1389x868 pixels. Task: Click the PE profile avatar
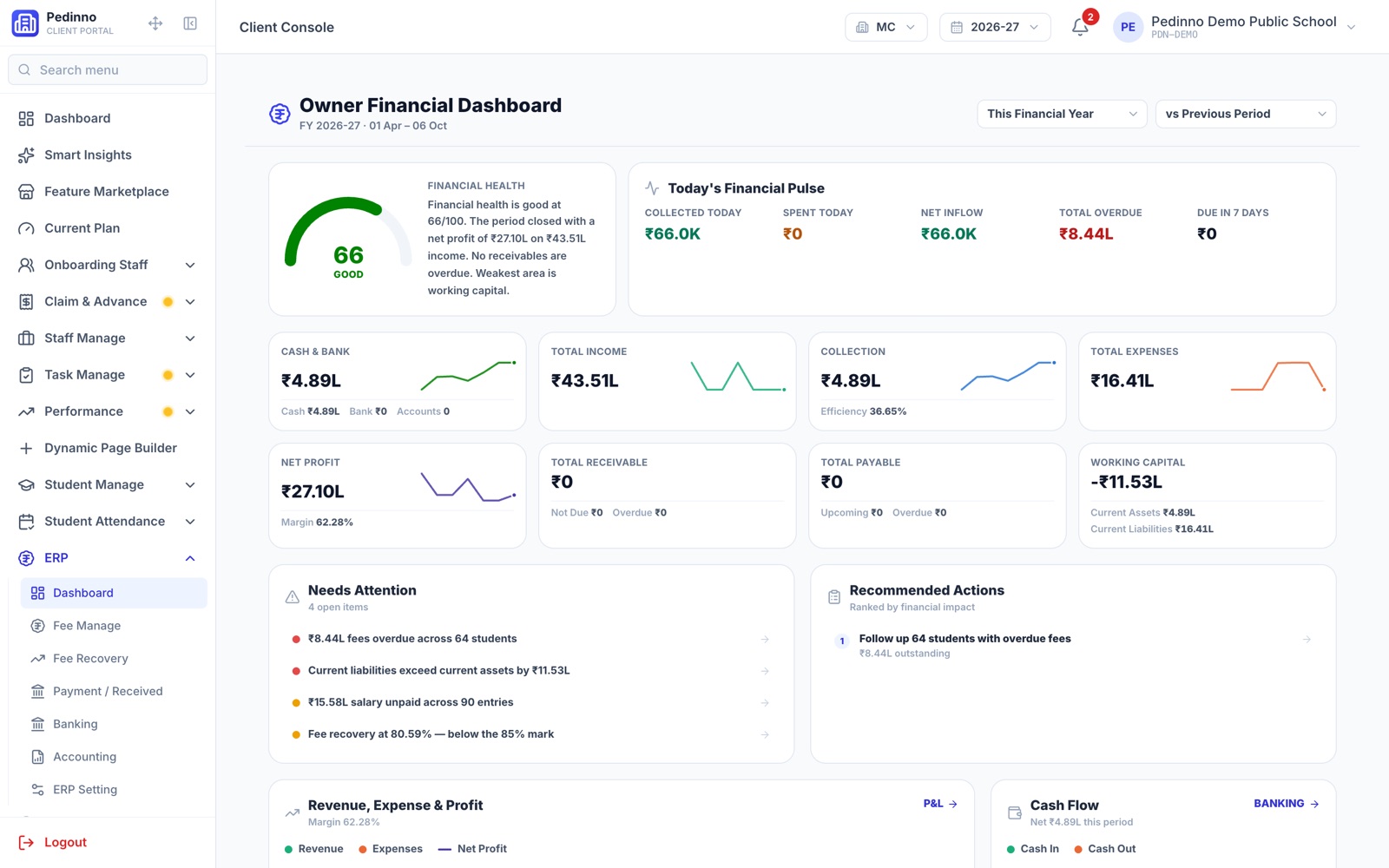[1128, 27]
